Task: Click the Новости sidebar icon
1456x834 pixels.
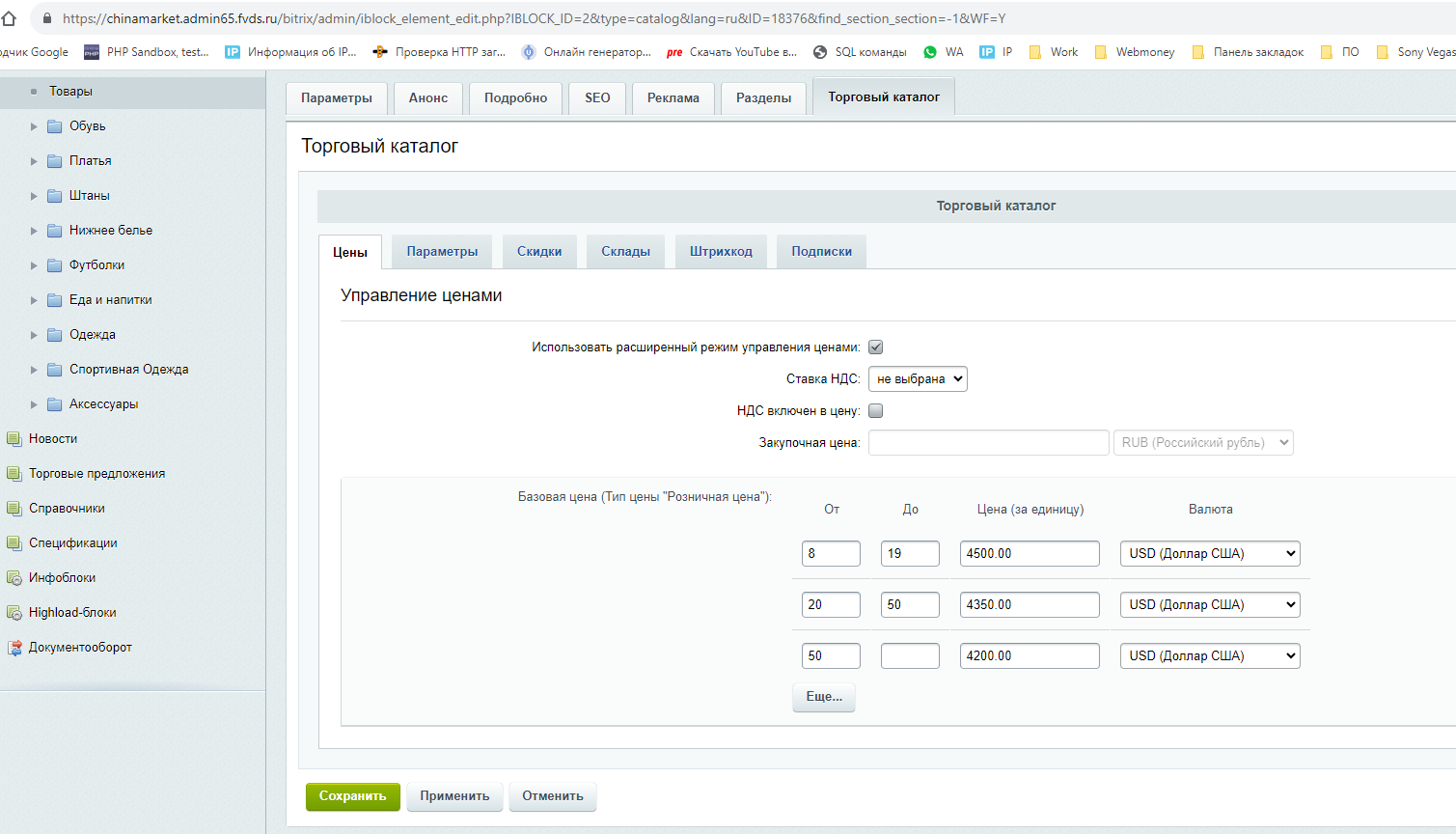Action: click(x=14, y=439)
